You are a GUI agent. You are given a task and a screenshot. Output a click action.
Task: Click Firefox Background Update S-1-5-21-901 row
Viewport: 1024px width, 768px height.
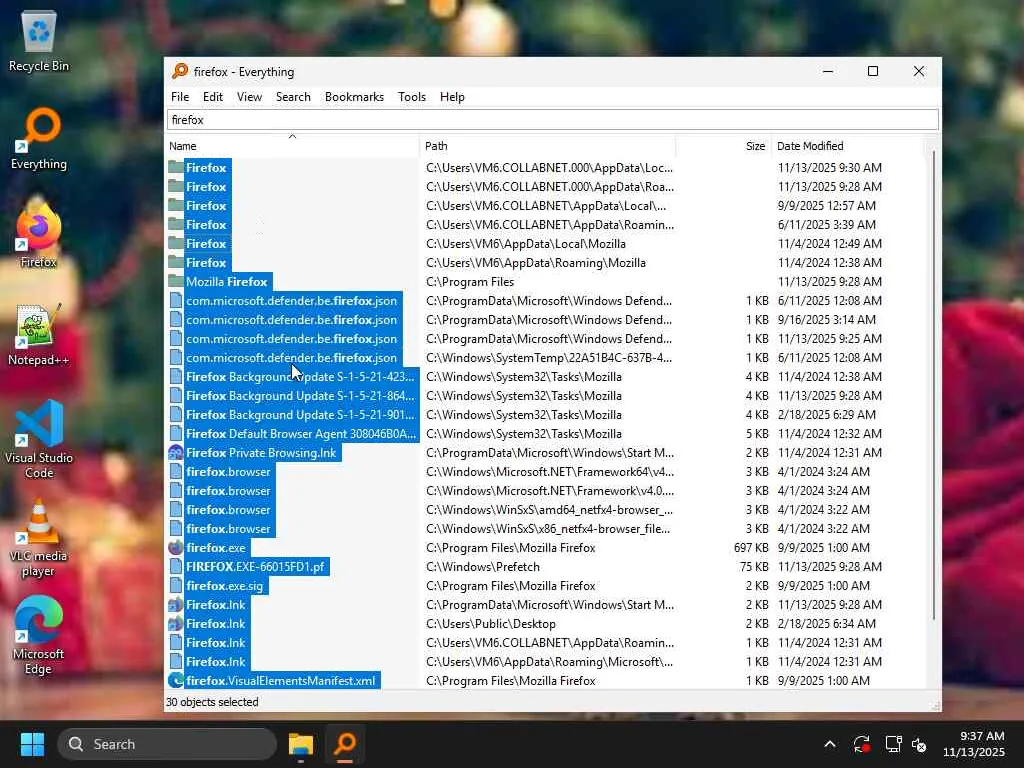(300, 415)
